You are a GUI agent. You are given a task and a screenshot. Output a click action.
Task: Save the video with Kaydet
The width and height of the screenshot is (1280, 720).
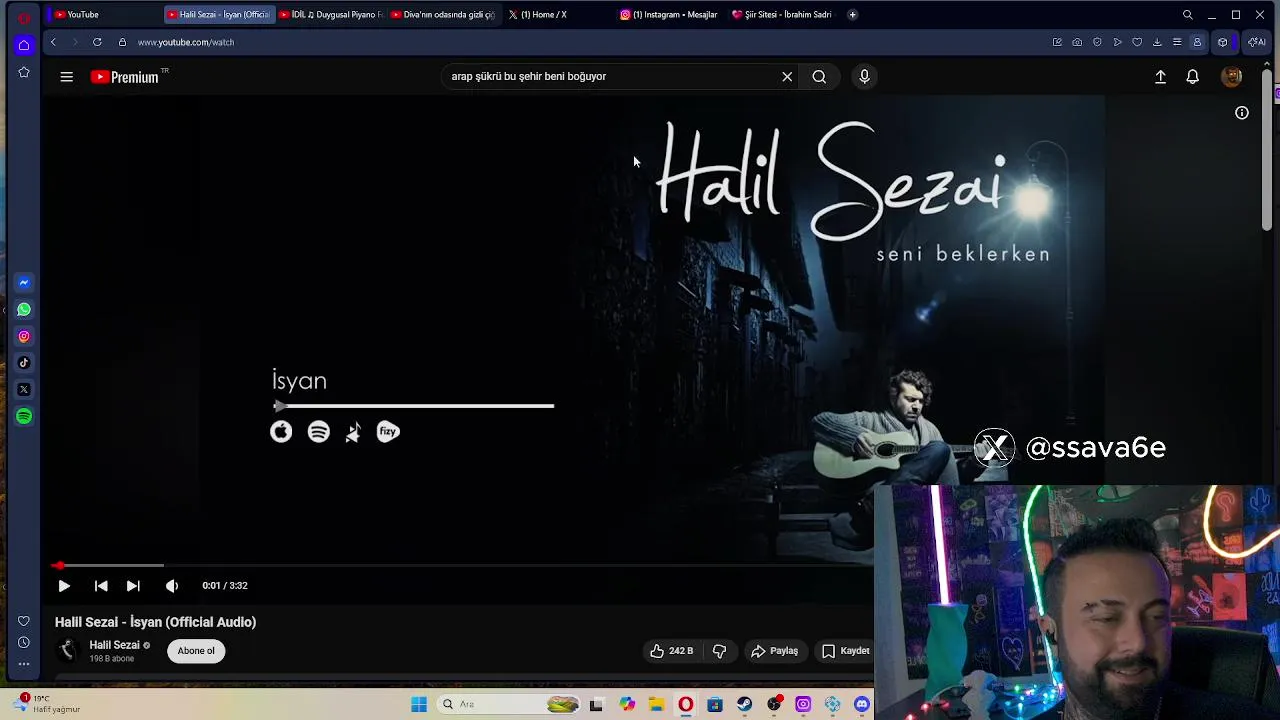[846, 651]
